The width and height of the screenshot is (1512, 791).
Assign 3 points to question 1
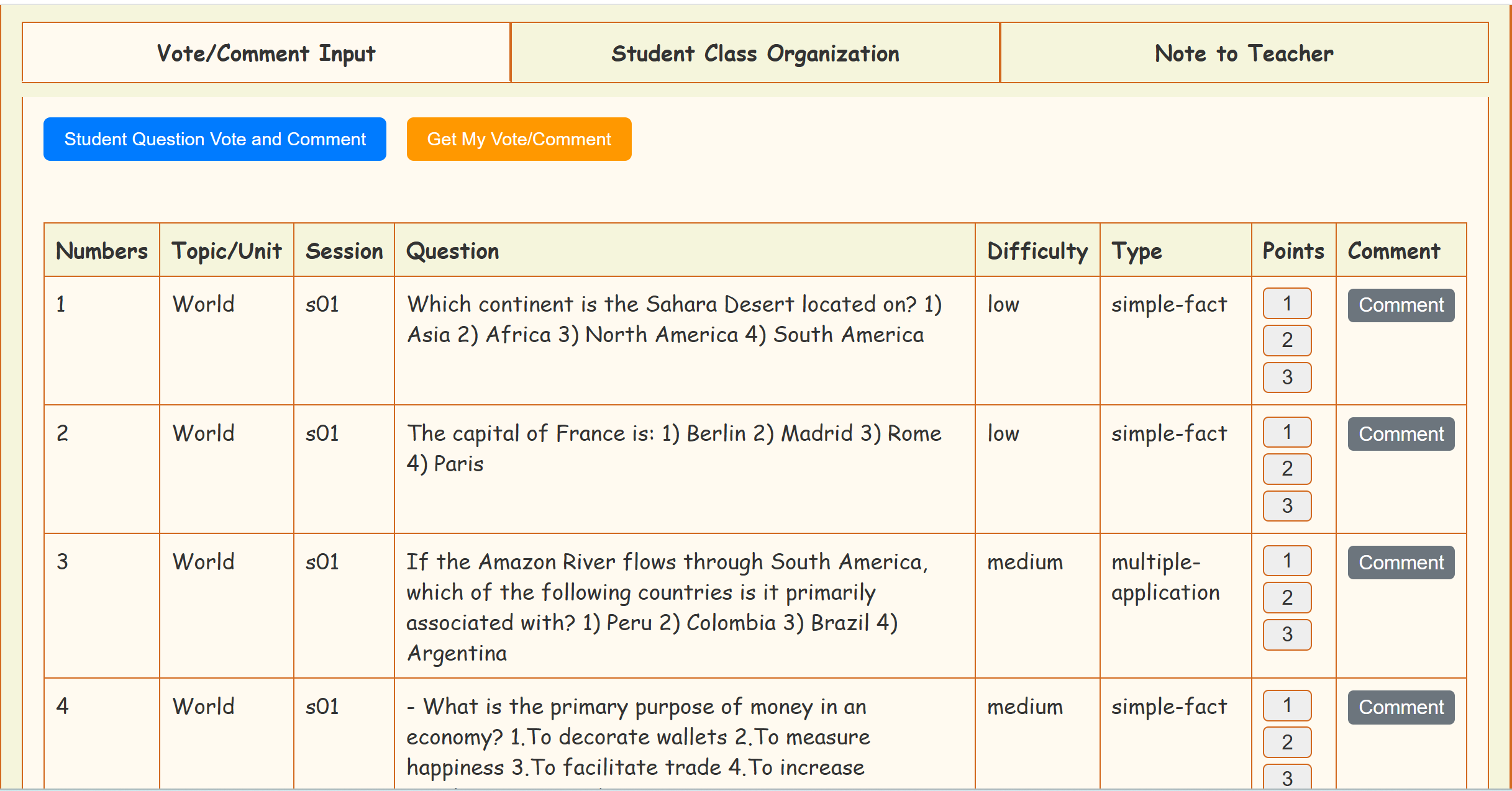click(1287, 377)
